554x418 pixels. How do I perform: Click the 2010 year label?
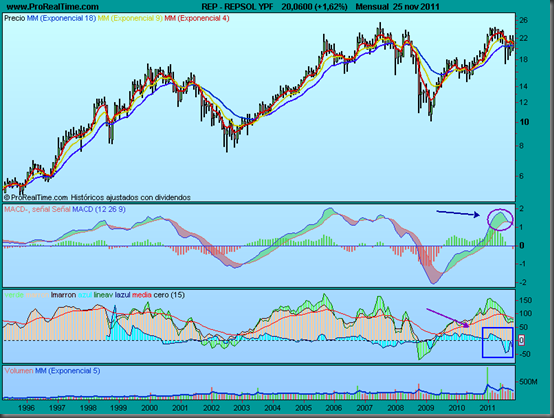pyautogui.click(x=457, y=408)
